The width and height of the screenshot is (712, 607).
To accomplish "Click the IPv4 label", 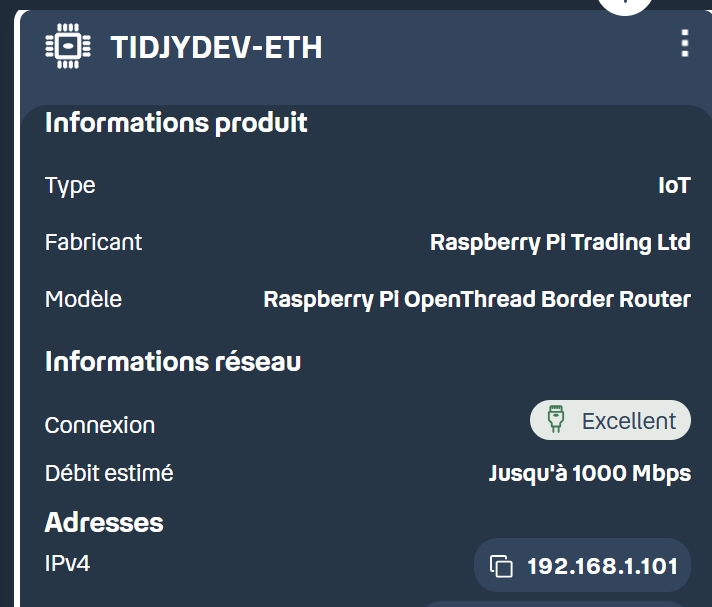I will 68,563.
